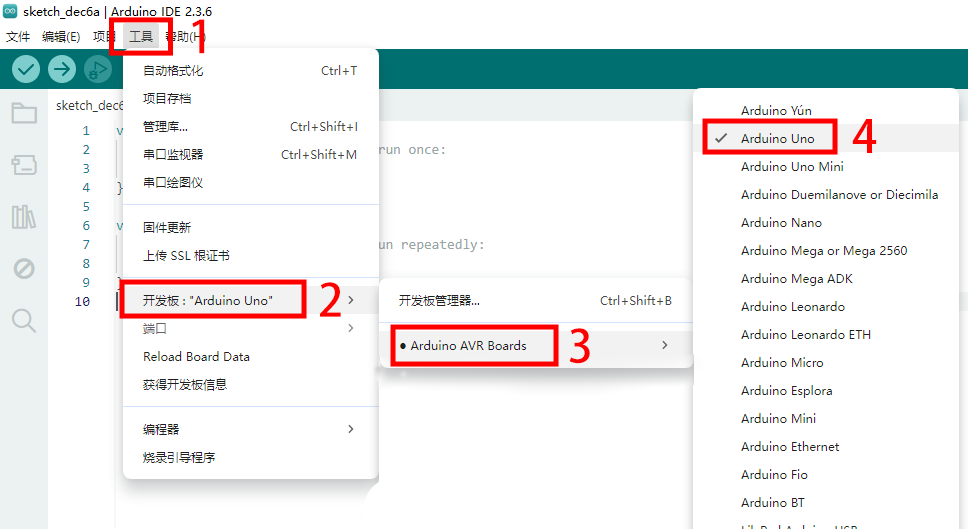Click the "run once:" comment text
This screenshot has height=529, width=968.
[x=412, y=150]
